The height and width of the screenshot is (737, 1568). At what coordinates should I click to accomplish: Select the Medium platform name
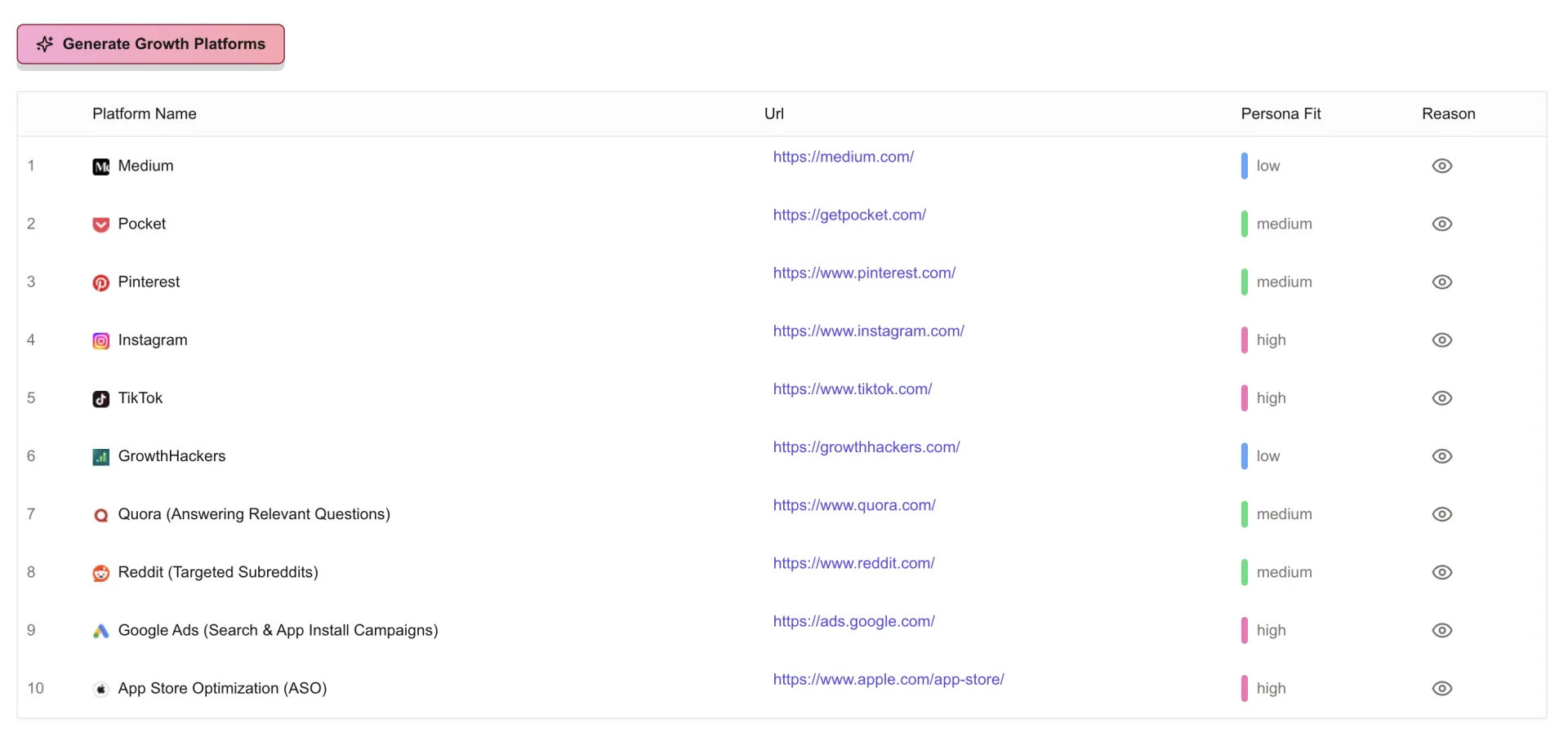tap(145, 166)
